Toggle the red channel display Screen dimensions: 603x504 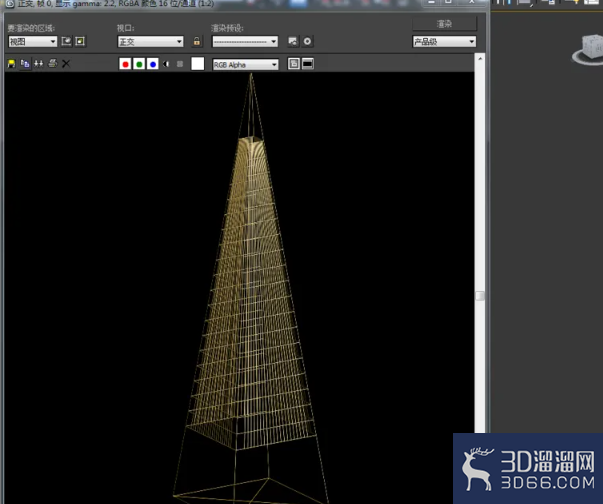pyautogui.click(x=125, y=64)
